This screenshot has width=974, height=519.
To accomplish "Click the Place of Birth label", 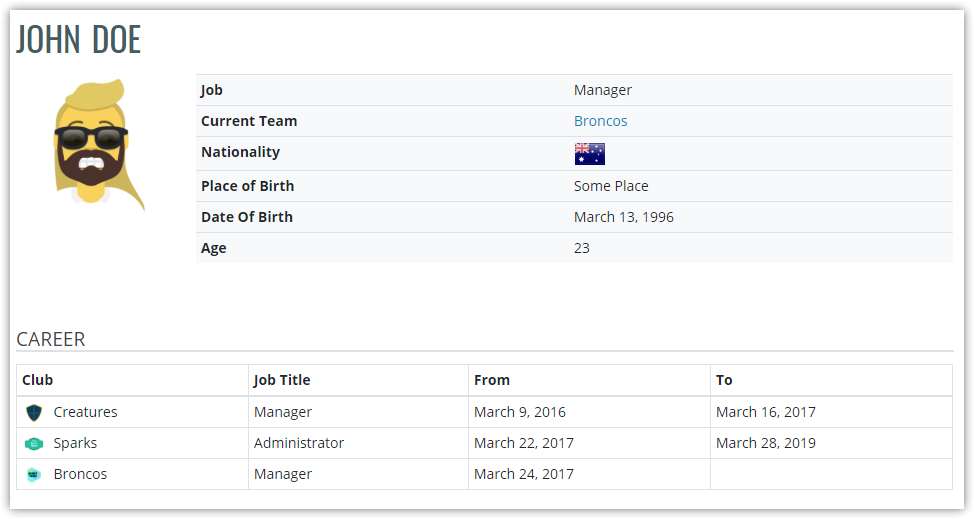I will (247, 186).
